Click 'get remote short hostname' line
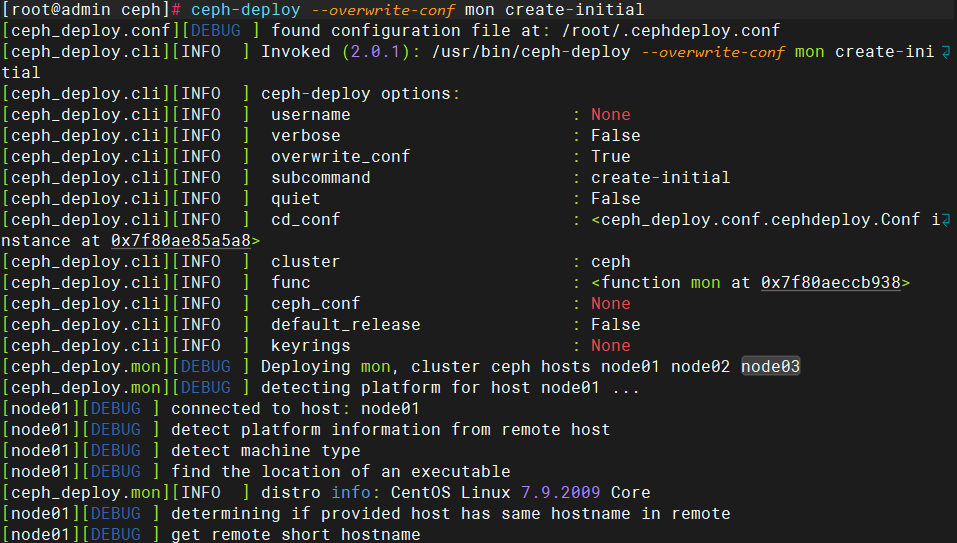This screenshot has height=543, width=957. coord(295,534)
